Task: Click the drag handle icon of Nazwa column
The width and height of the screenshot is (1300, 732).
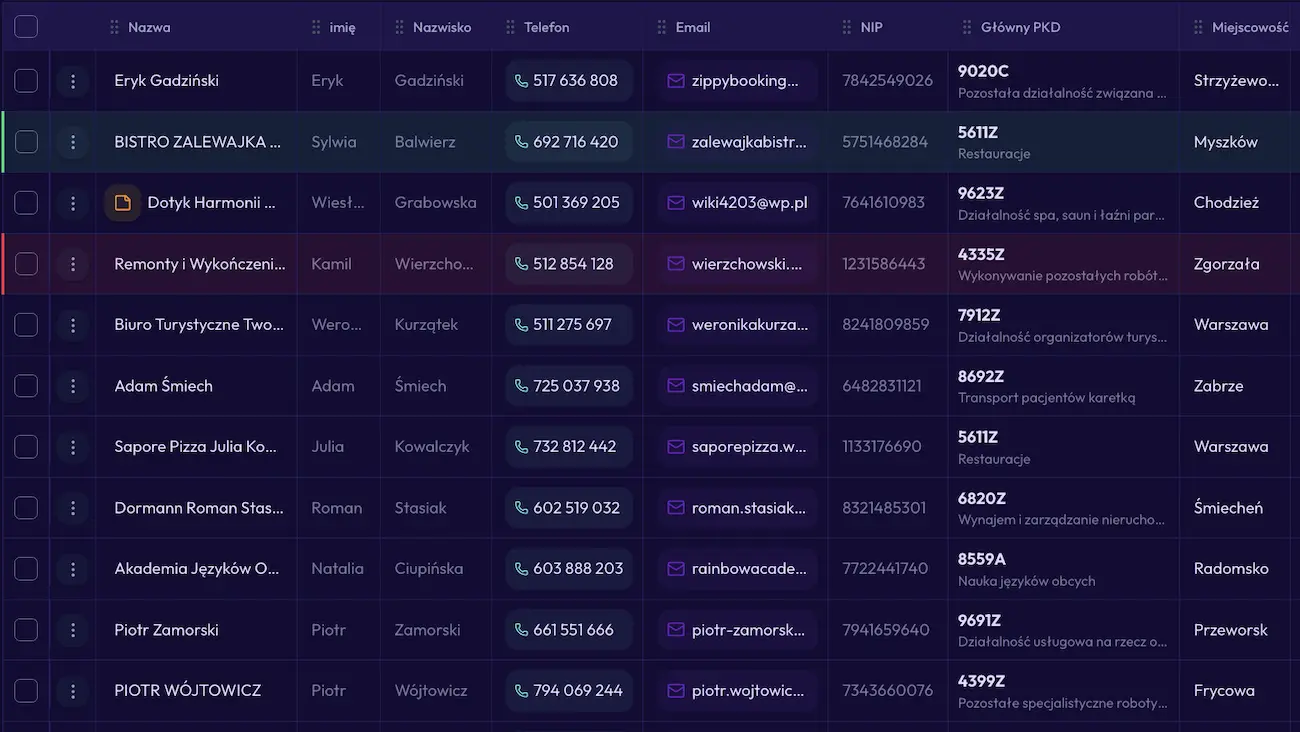Action: click(x=114, y=27)
